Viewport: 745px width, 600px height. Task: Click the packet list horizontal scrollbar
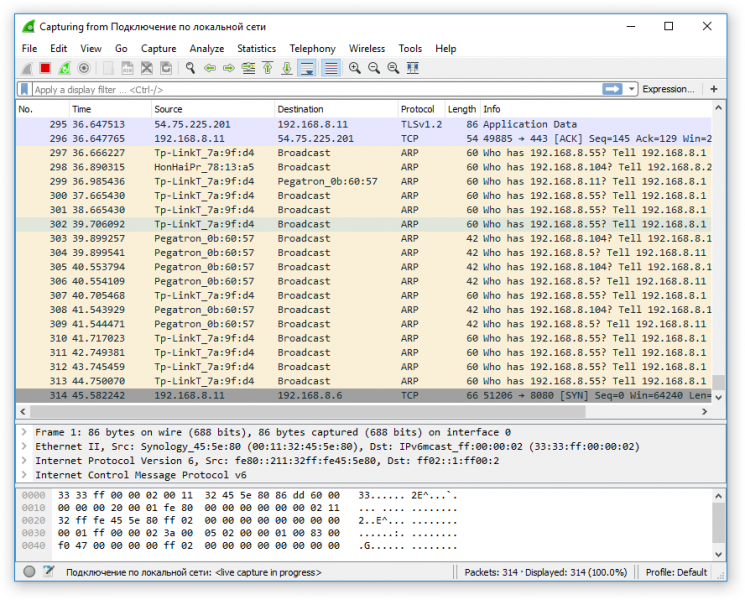pyautogui.click(x=308, y=411)
